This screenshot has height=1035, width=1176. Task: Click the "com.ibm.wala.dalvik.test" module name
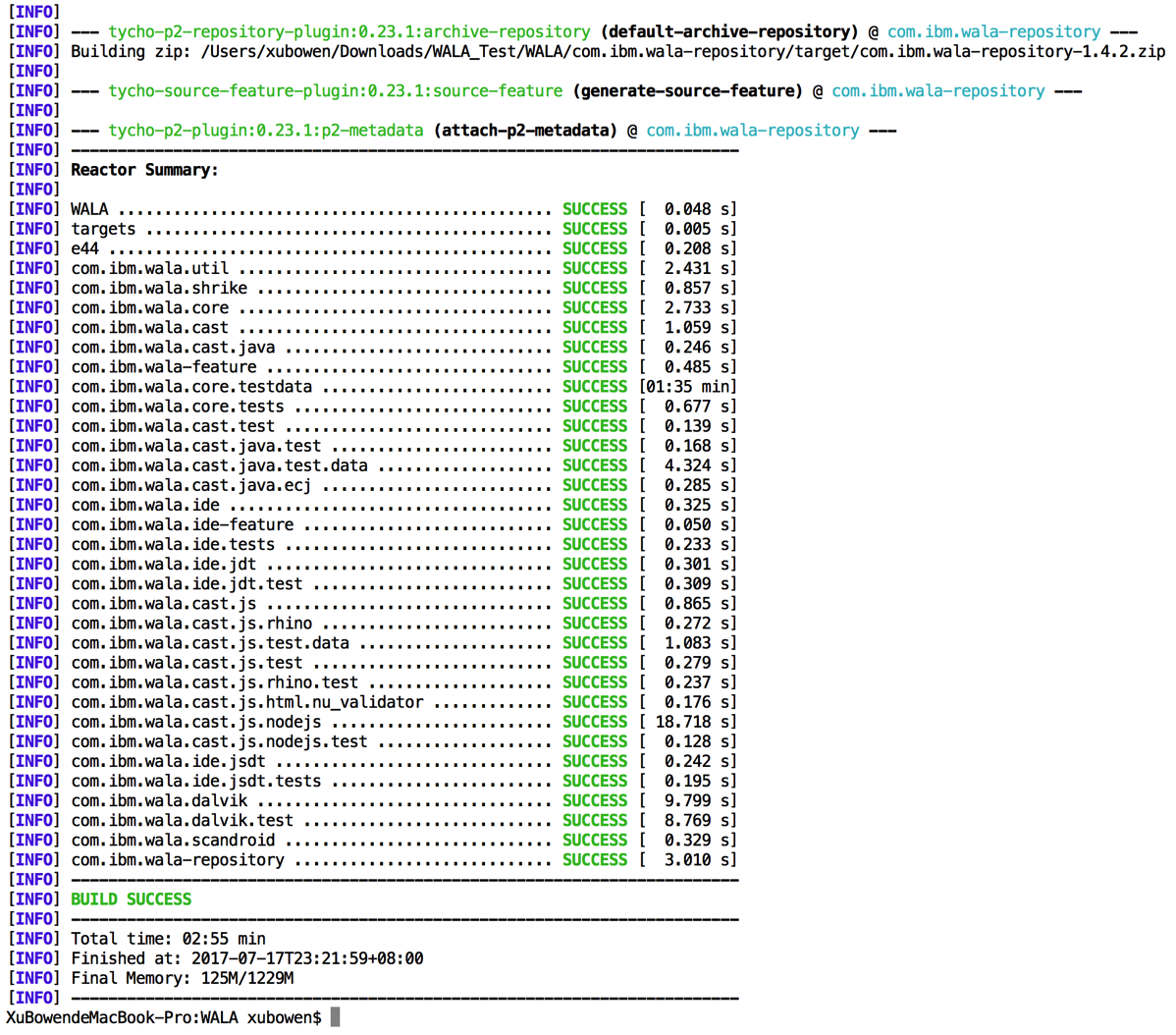pos(183,821)
